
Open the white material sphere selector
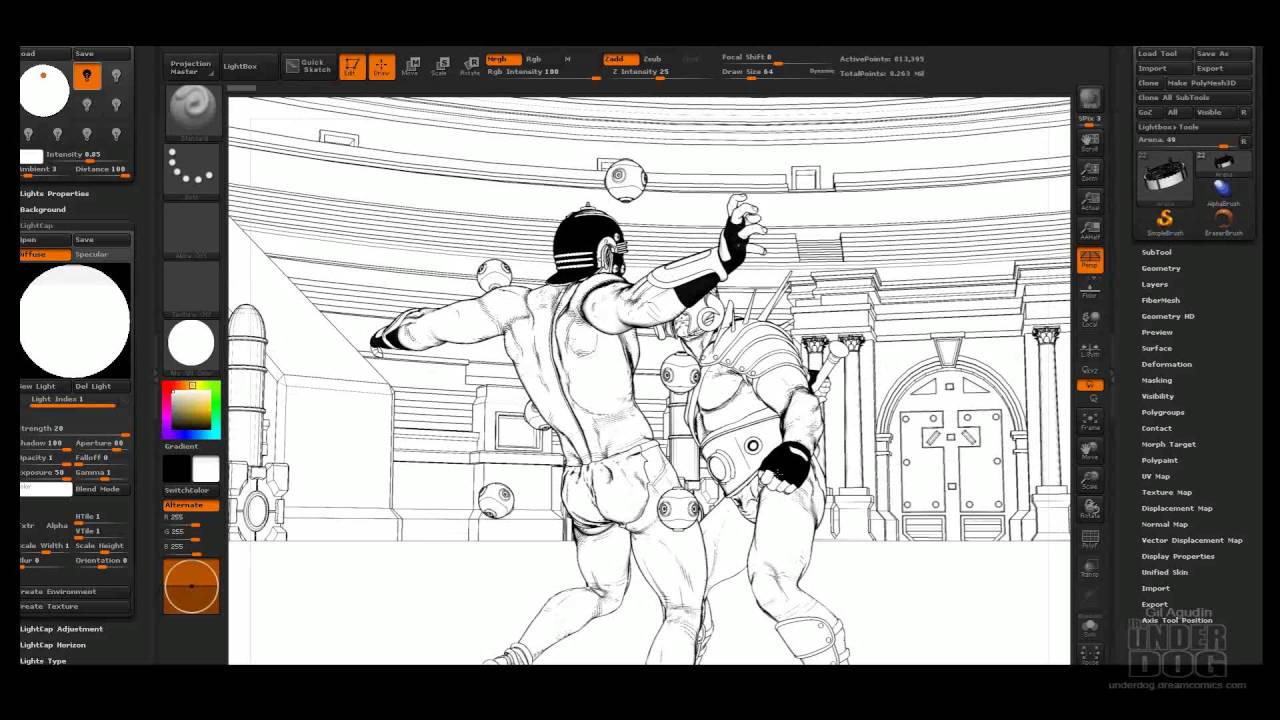pyautogui.click(x=191, y=343)
